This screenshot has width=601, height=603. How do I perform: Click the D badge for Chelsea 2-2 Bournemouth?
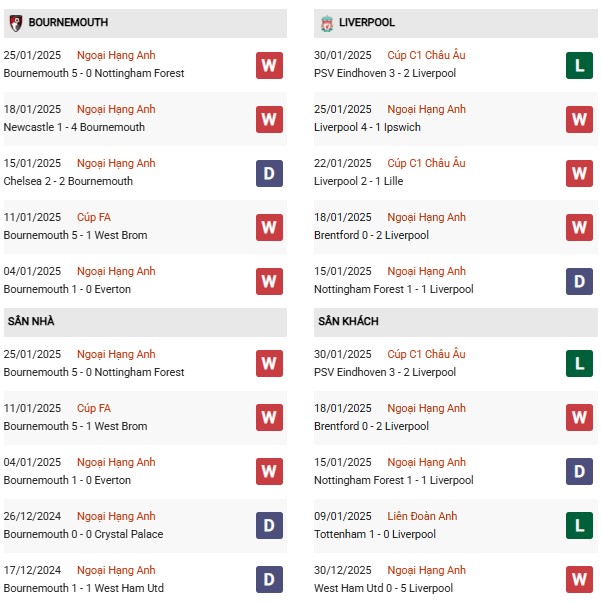(x=269, y=173)
